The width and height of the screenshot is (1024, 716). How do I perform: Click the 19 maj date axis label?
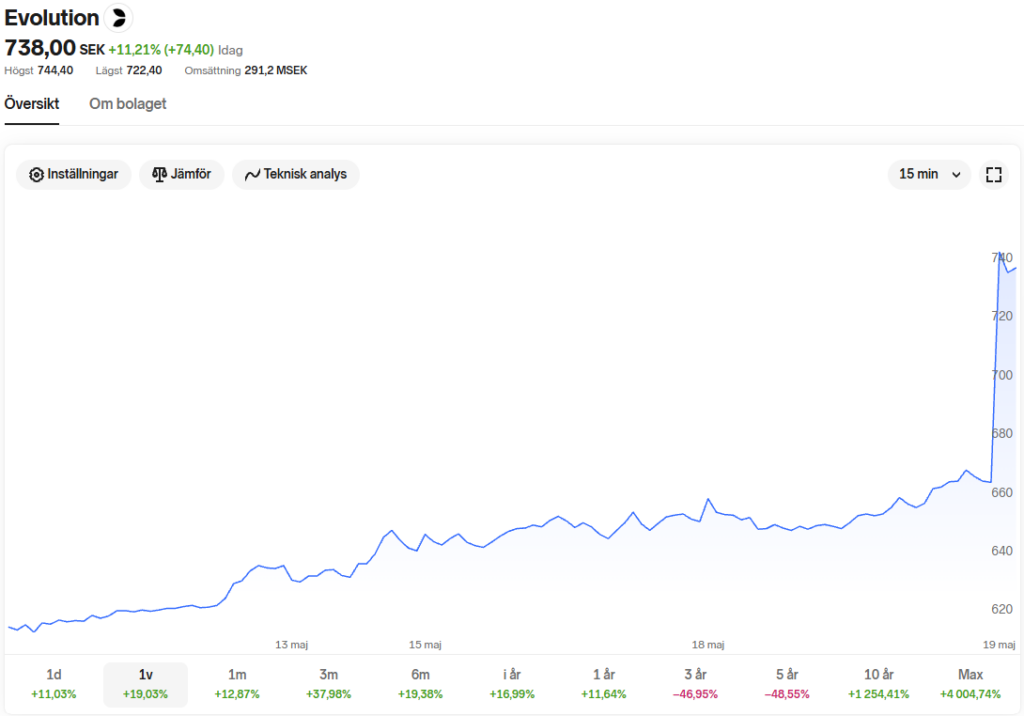999,645
